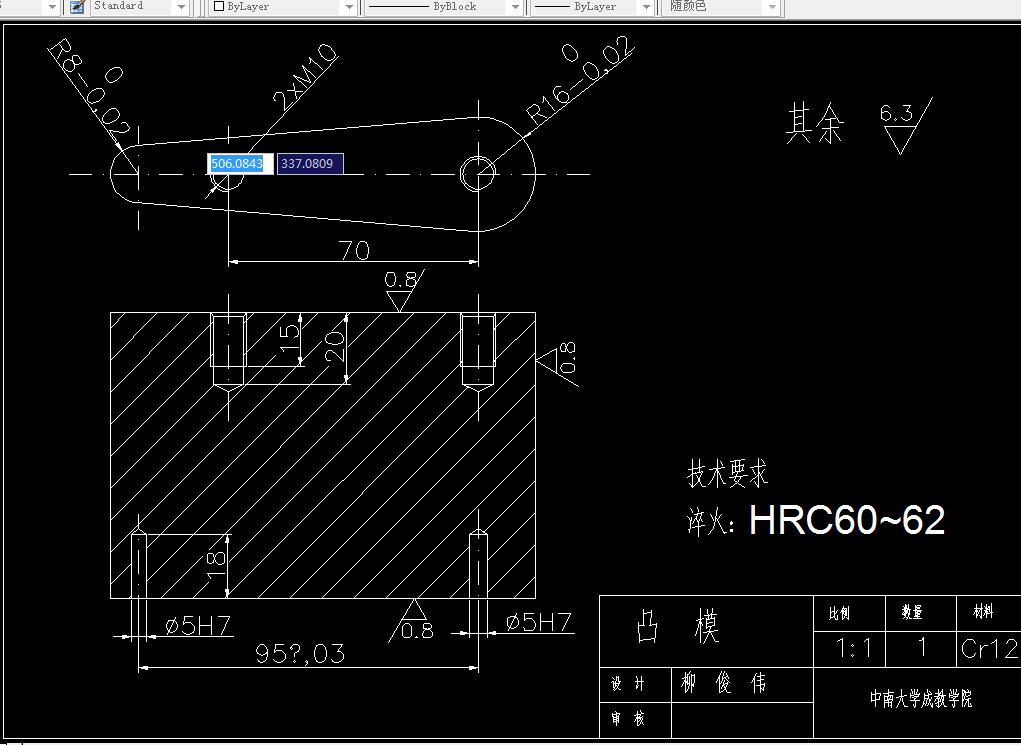Select the 0.8 roughness below the section view
The width and height of the screenshot is (1021, 745).
(417, 630)
